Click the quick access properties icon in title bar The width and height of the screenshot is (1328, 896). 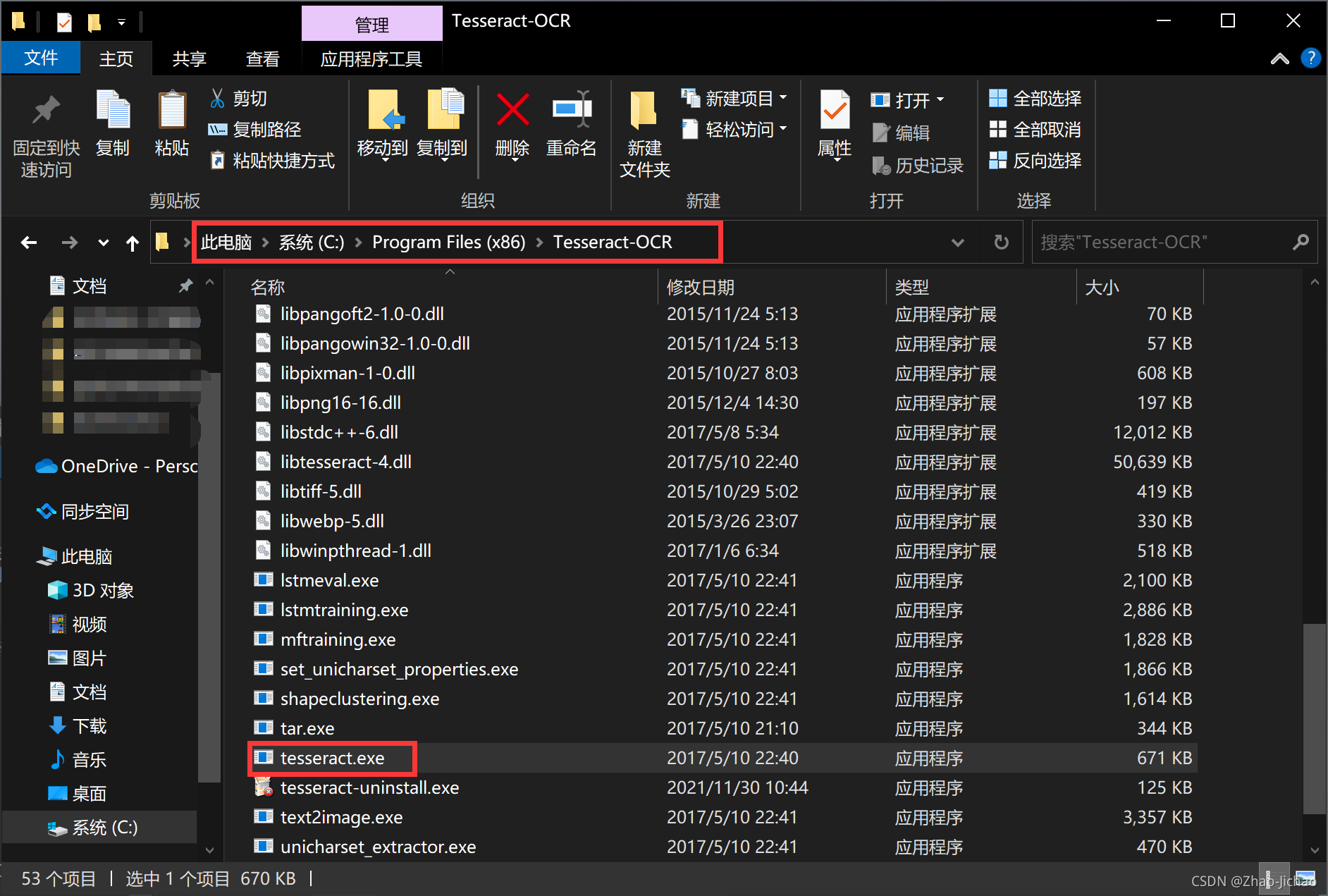pos(63,23)
